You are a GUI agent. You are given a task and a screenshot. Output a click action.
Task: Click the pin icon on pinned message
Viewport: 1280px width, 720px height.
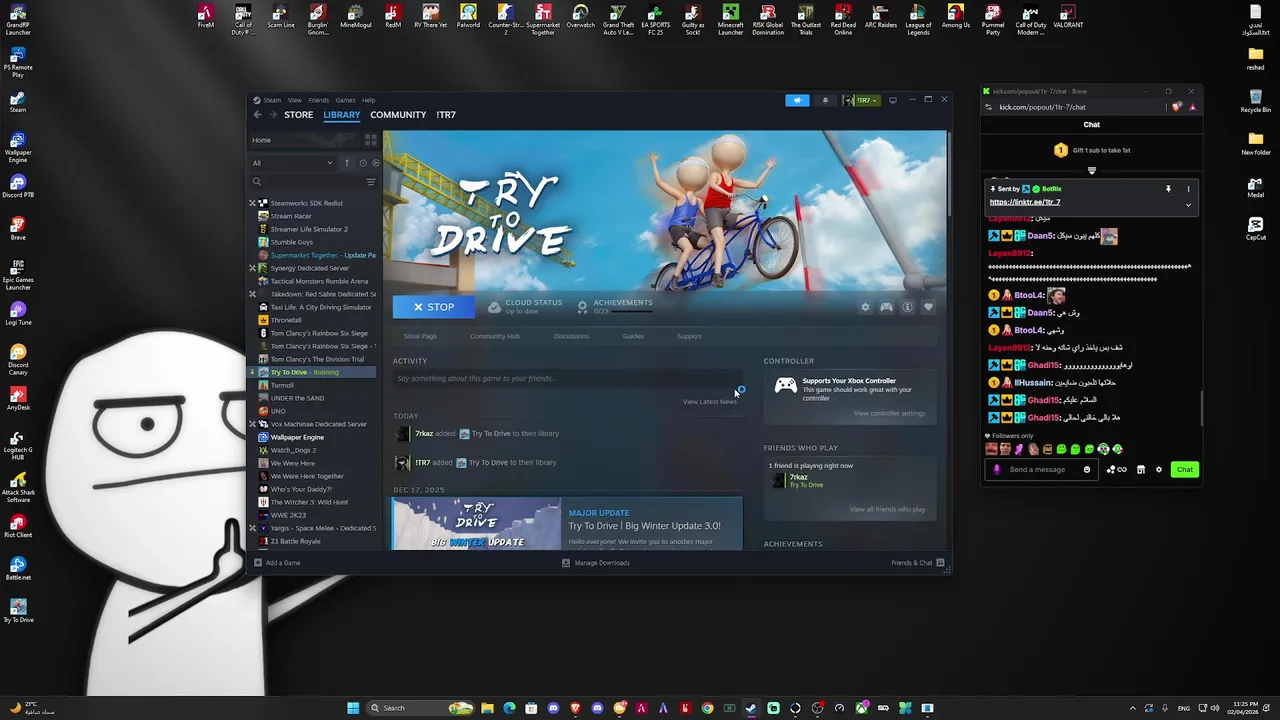1168,189
